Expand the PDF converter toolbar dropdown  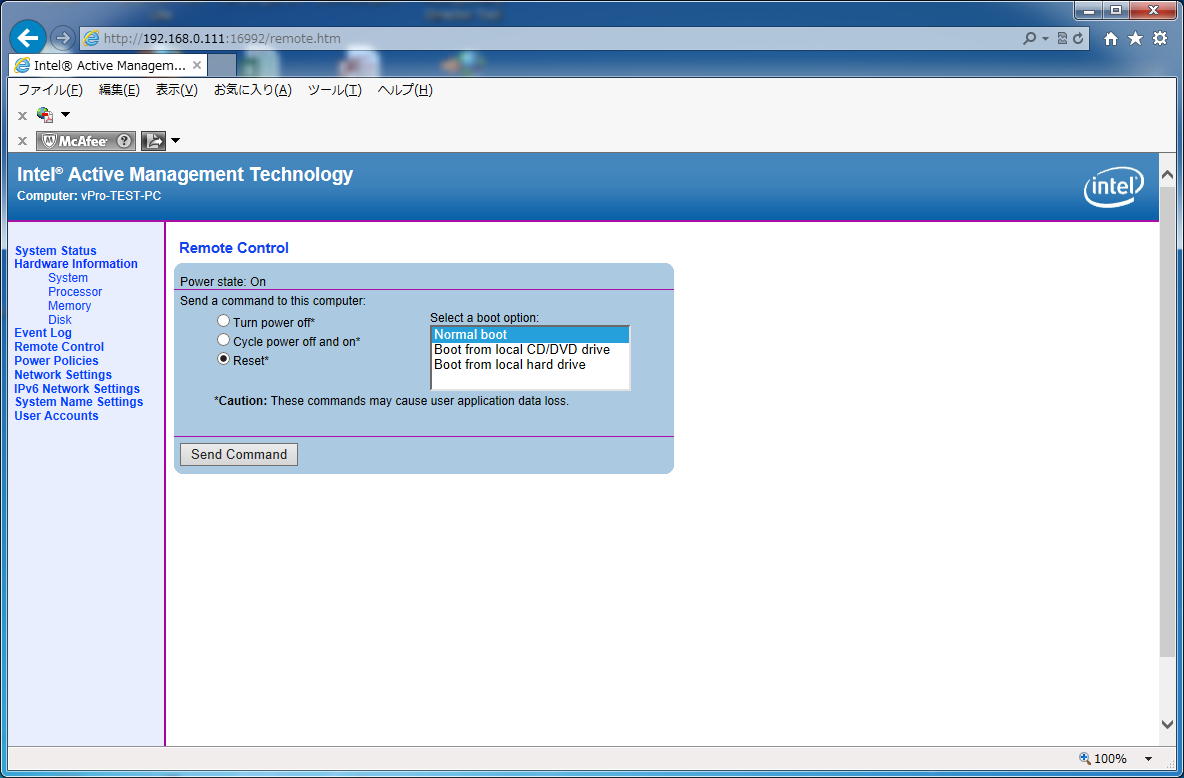point(65,115)
